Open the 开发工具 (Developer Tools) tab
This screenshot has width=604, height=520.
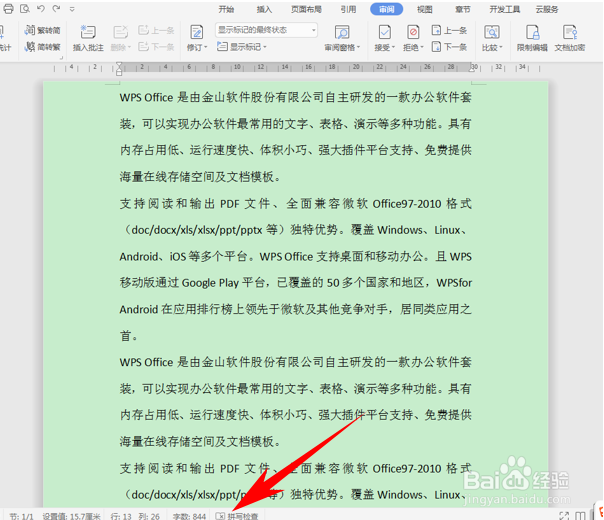505,9
